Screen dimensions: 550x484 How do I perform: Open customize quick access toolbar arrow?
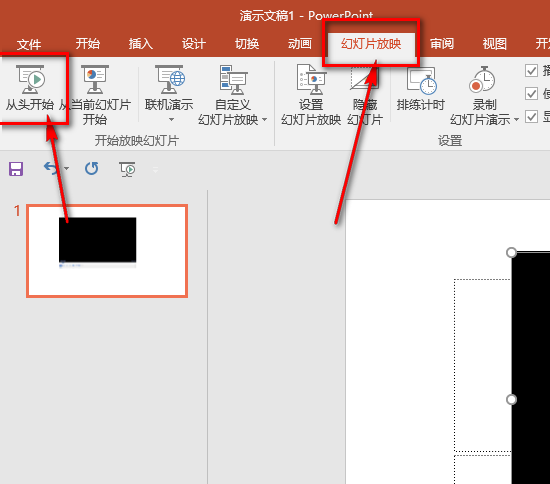pyautogui.click(x=155, y=170)
